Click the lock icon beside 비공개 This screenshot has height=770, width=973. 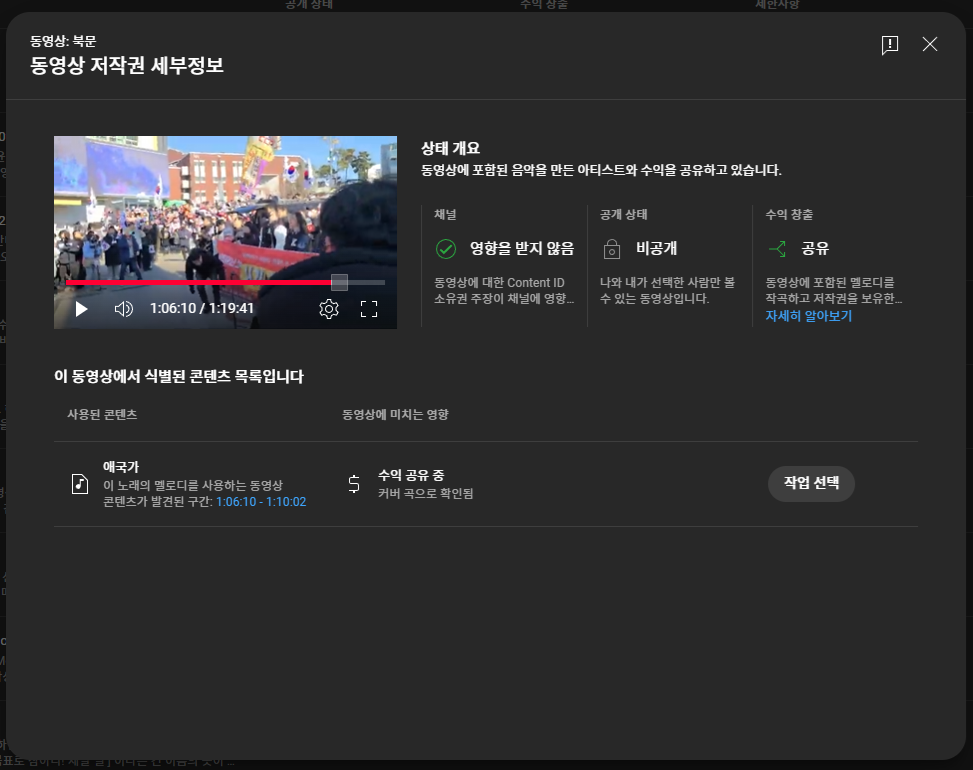[x=612, y=249]
